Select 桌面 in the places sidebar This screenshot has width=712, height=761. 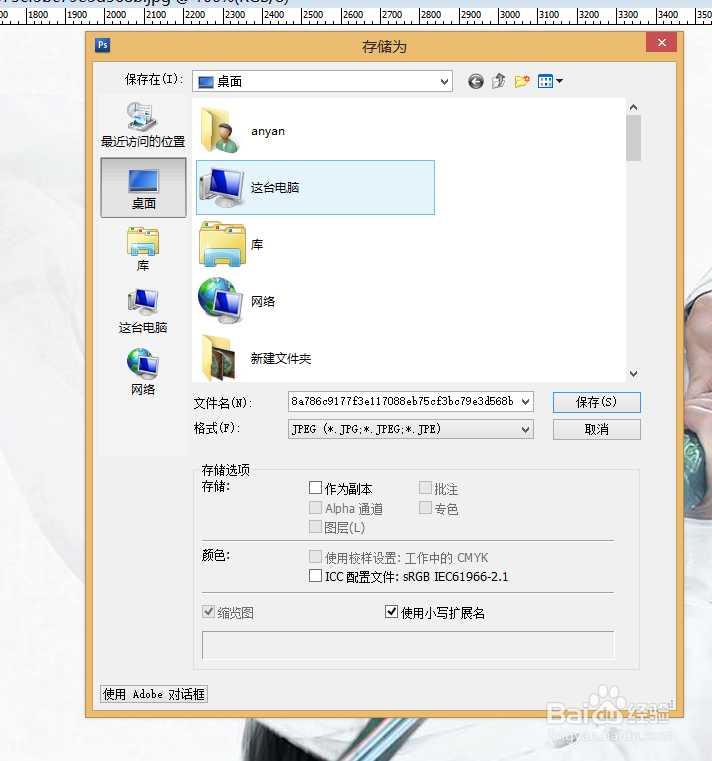(x=143, y=188)
